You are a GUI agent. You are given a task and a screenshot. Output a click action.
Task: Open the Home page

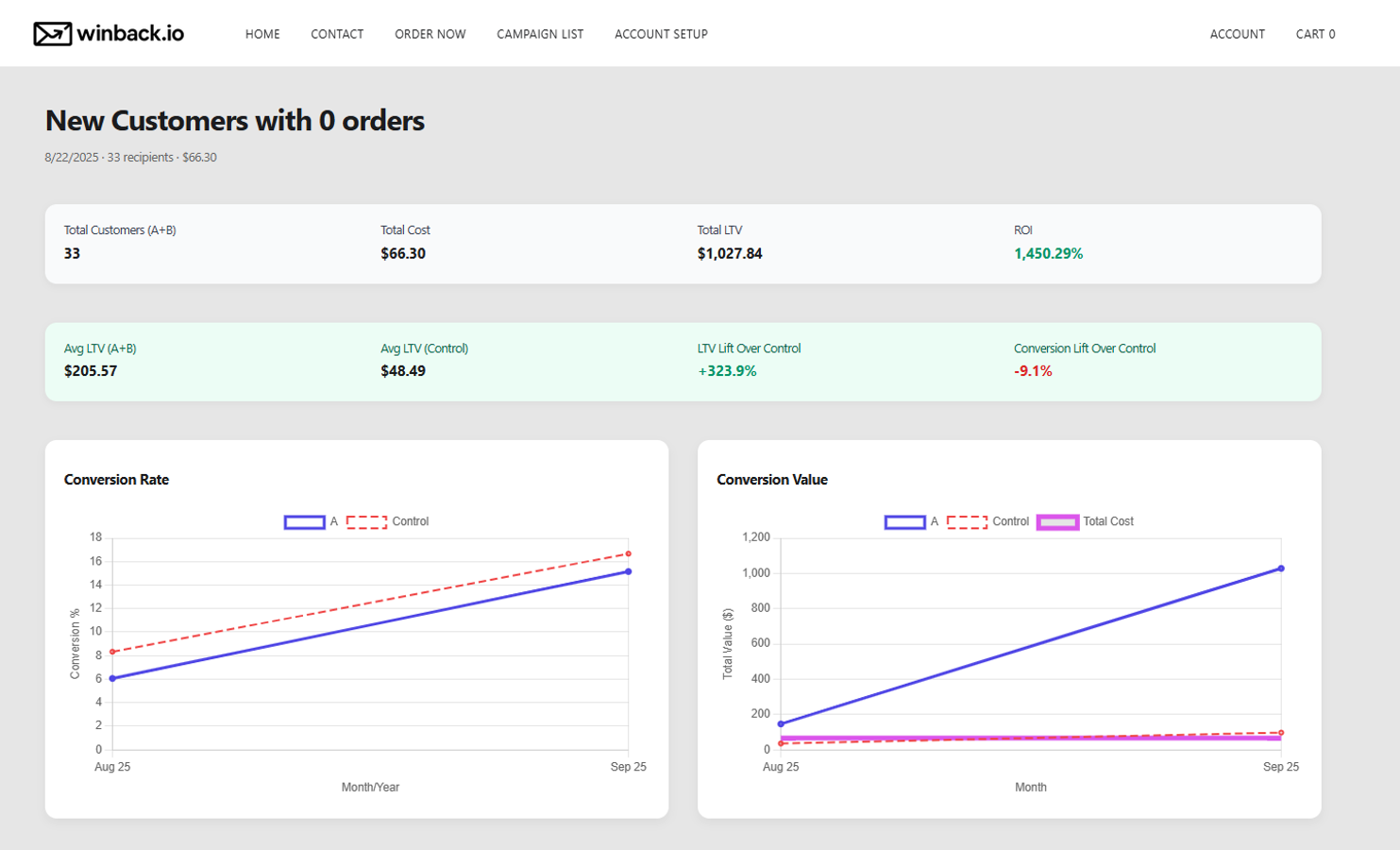[x=262, y=34]
